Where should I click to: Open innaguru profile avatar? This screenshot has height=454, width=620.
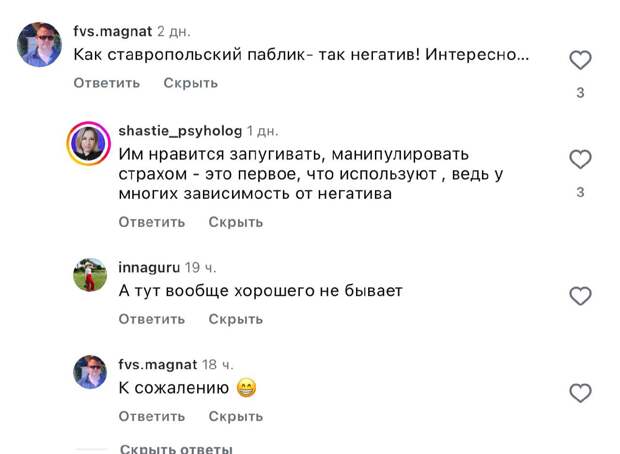click(90, 274)
